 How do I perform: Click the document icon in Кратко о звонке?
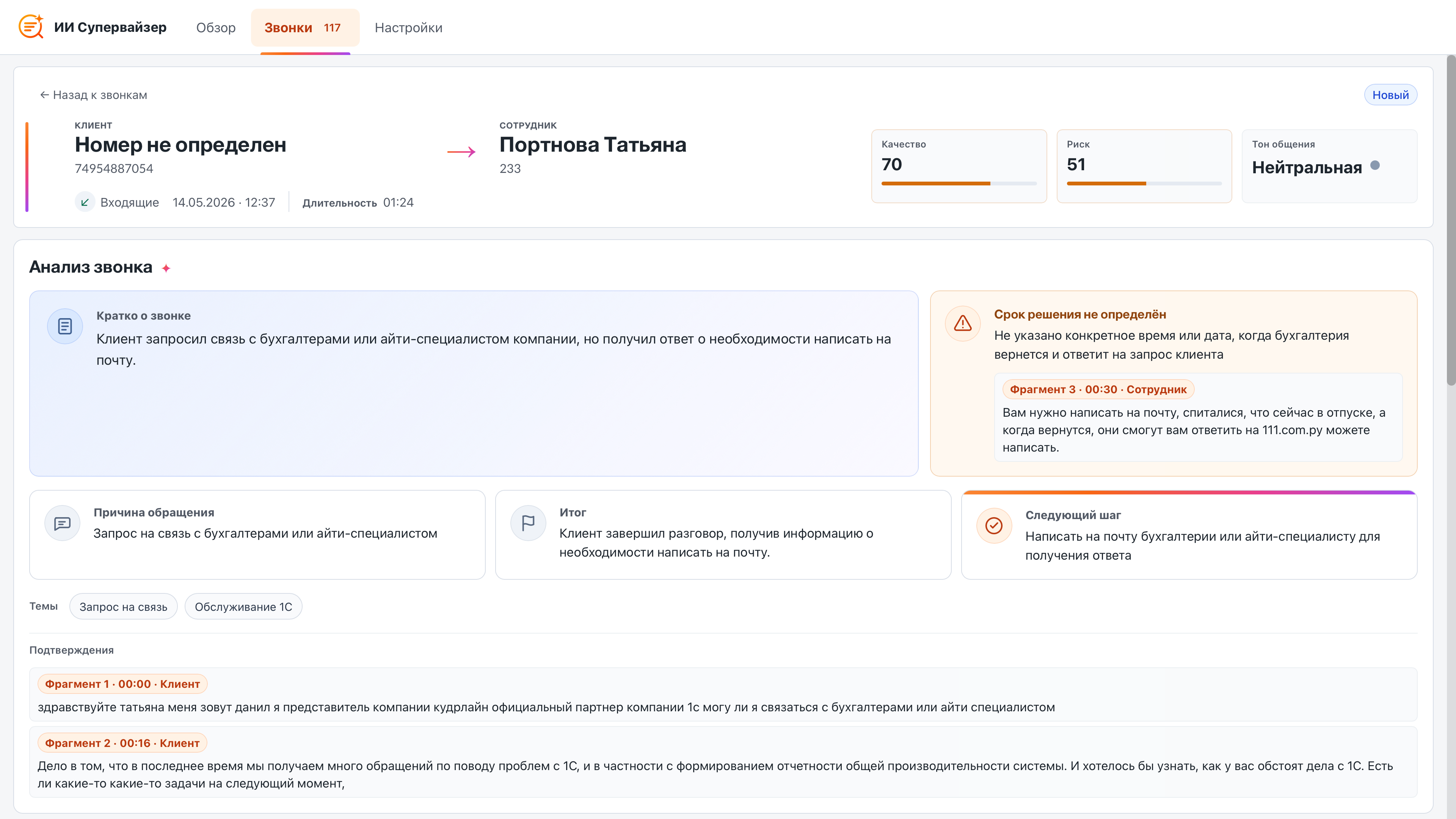65,326
